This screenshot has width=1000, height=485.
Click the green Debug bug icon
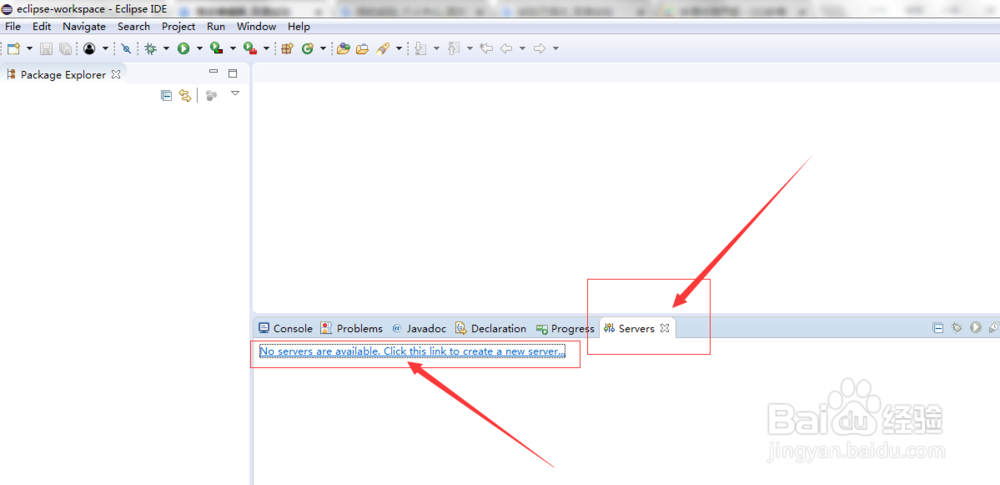pyautogui.click(x=151, y=48)
